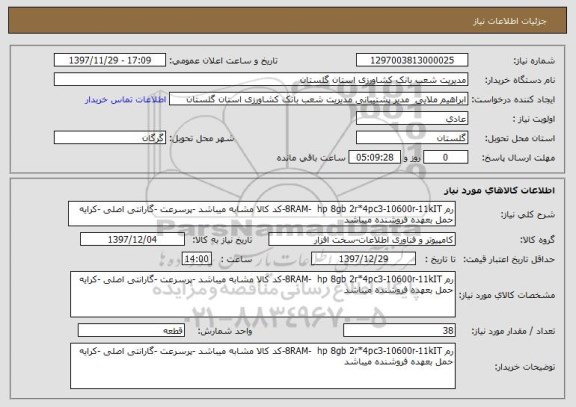Screen dimensions: 576x407
Task: Click the time field showing 14:00
Action: (x=197, y=259)
